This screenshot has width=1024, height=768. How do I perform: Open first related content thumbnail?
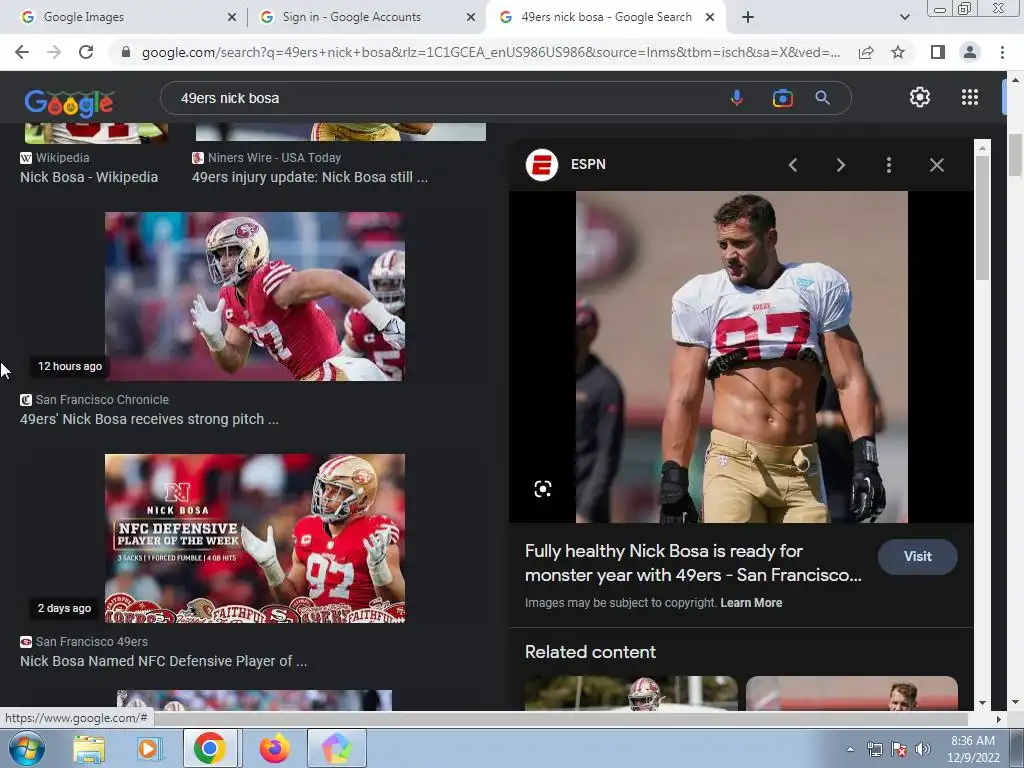click(x=631, y=693)
